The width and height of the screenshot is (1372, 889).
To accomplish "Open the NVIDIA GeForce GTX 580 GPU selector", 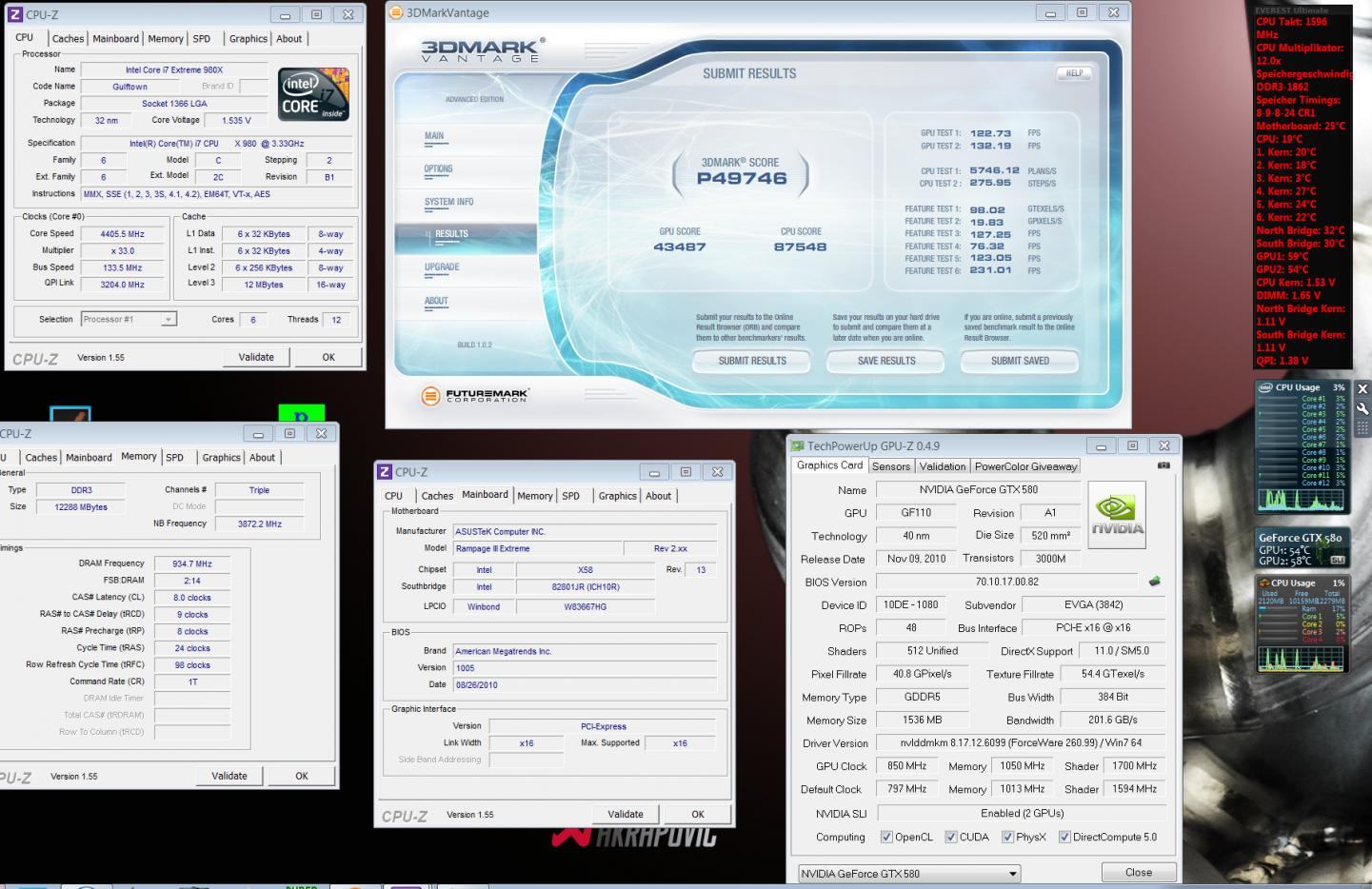I will [x=908, y=874].
